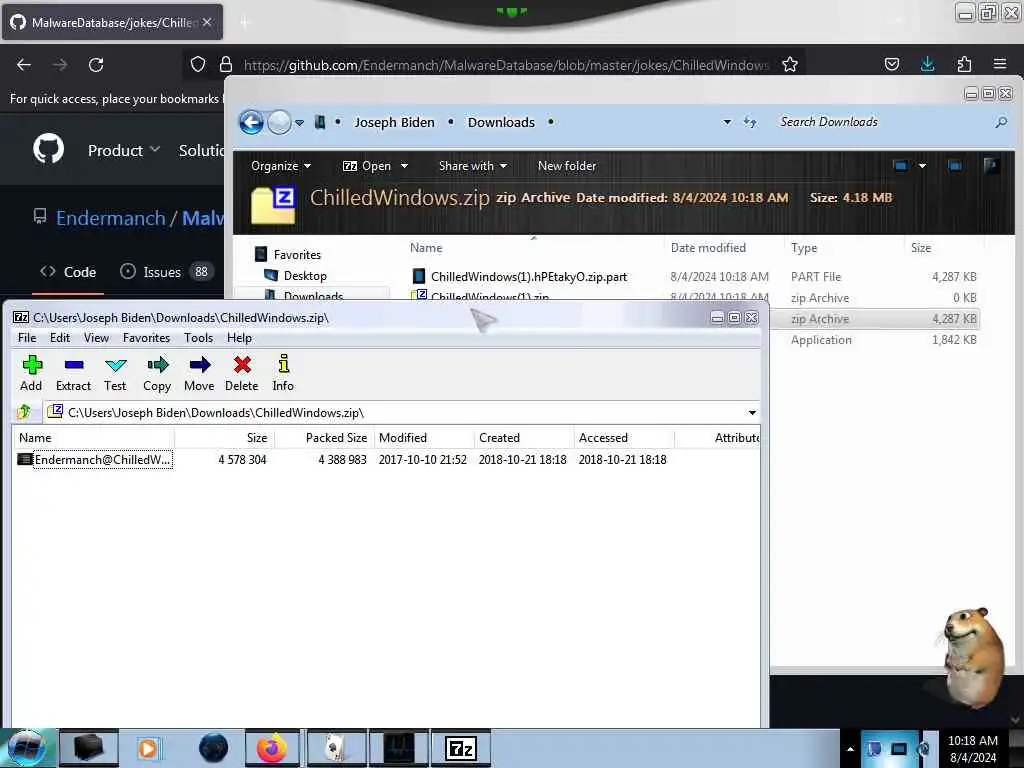Viewport: 1024px width, 768px height.
Task: Click Open with 7-Zip in Explorer toolbar
Action: coord(367,166)
